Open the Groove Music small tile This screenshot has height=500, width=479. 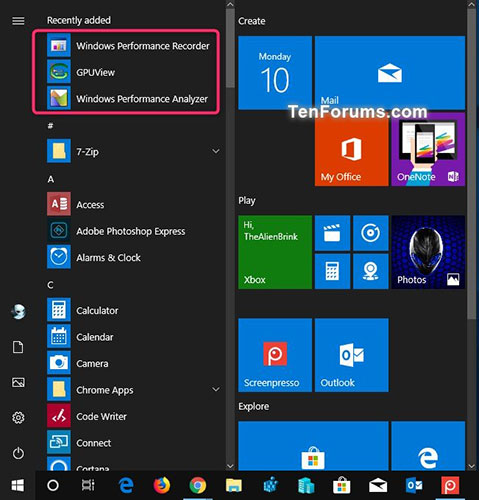[x=371, y=233]
